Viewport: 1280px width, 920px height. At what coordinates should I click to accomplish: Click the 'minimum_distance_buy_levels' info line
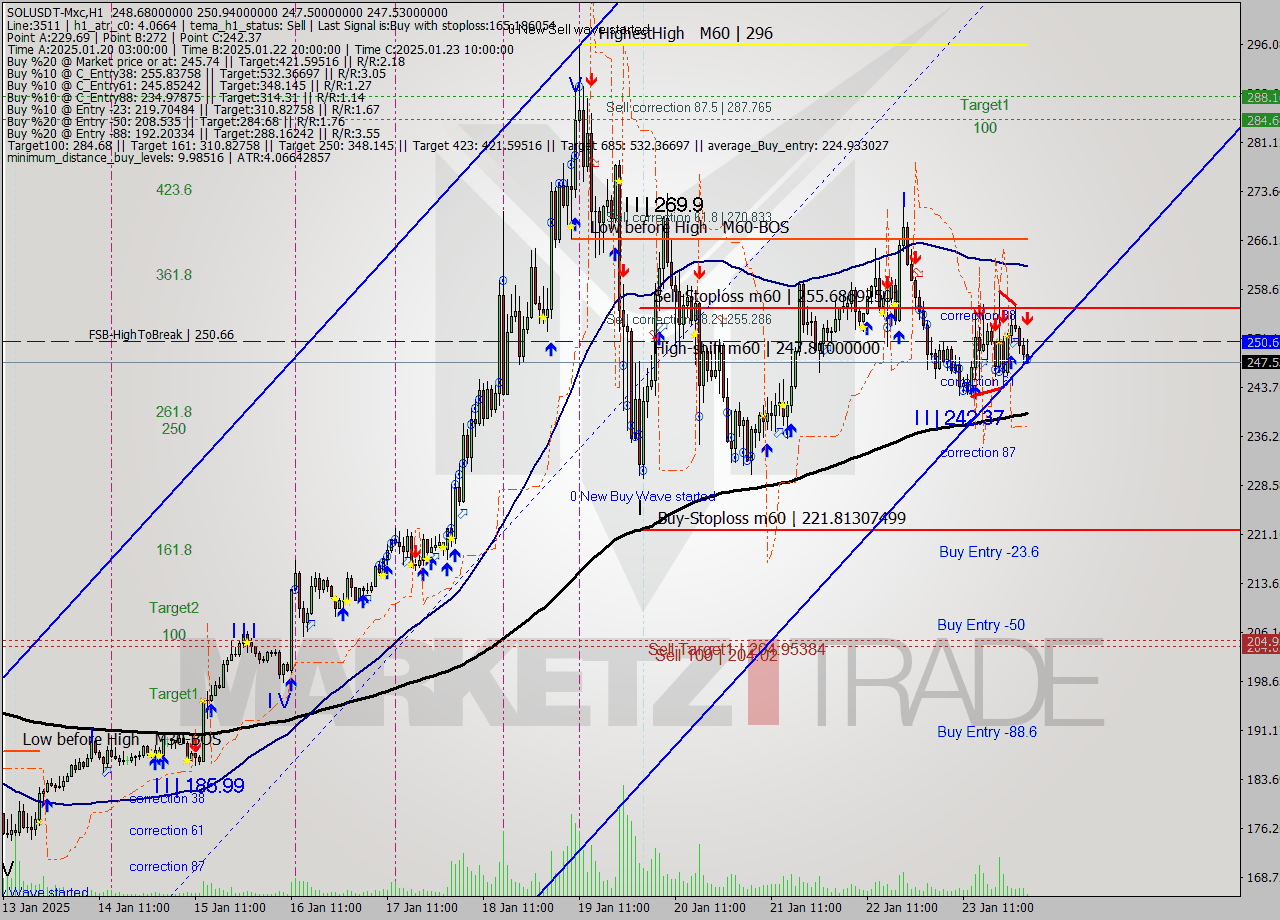tap(168, 157)
